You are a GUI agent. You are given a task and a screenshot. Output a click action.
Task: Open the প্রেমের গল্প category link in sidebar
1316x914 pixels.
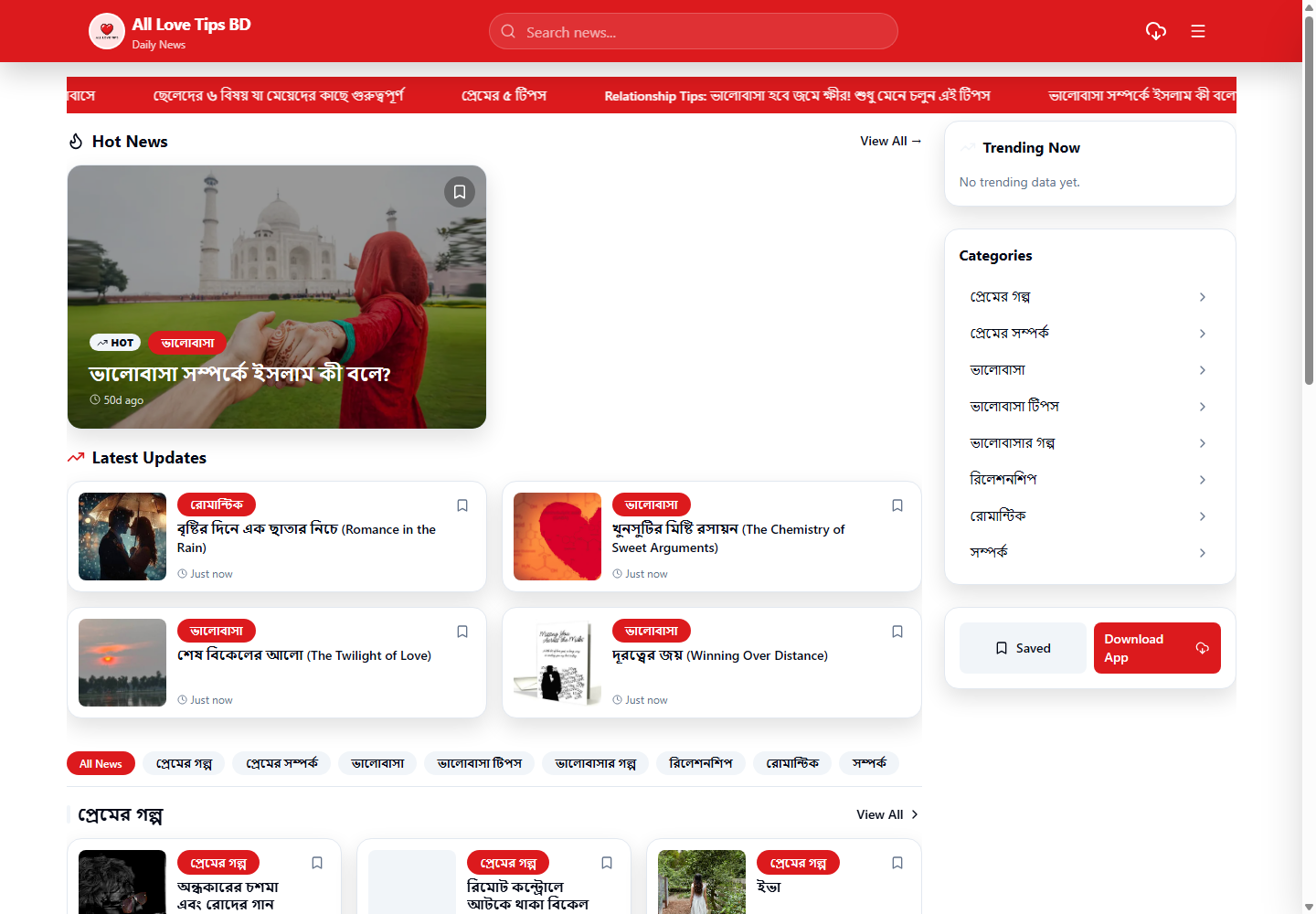point(1088,297)
